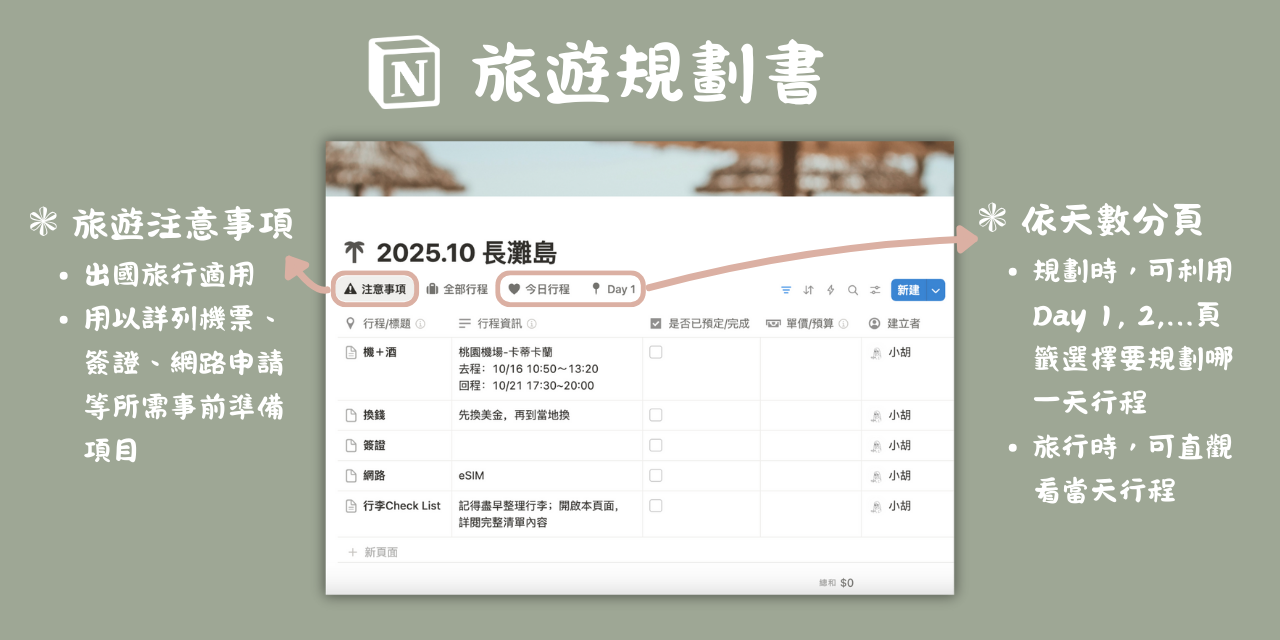Open the magnifier search icon
The image size is (1280, 640).
pyautogui.click(x=853, y=290)
